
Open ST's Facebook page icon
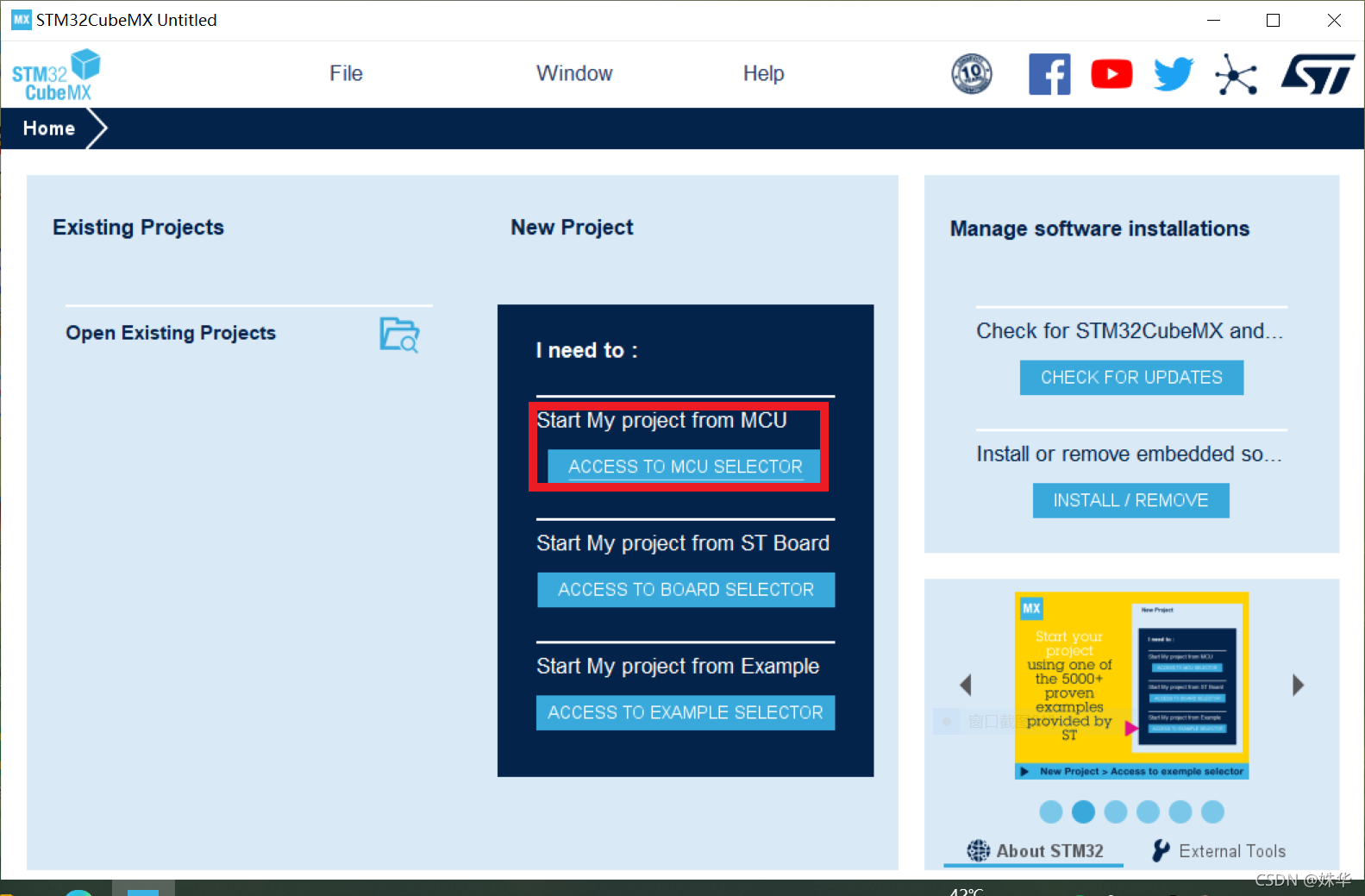(x=1049, y=74)
